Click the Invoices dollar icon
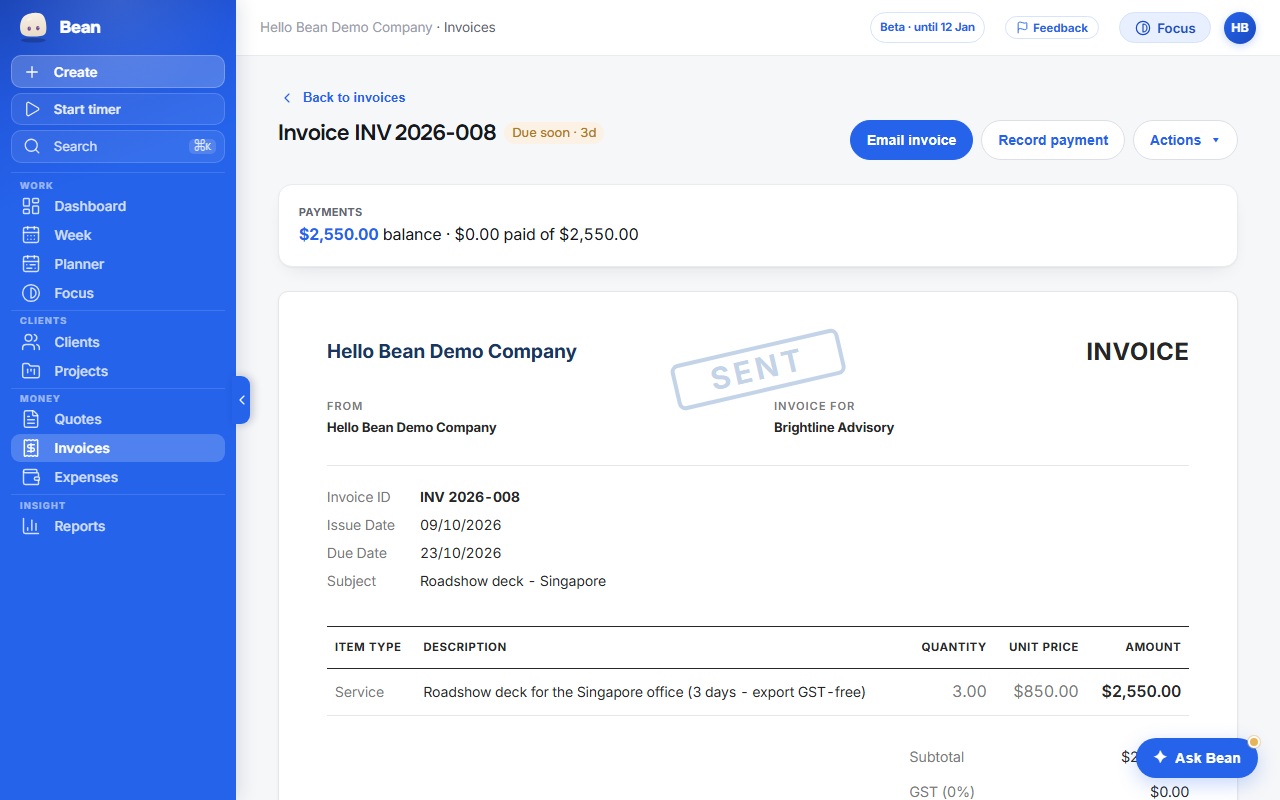 [31, 448]
